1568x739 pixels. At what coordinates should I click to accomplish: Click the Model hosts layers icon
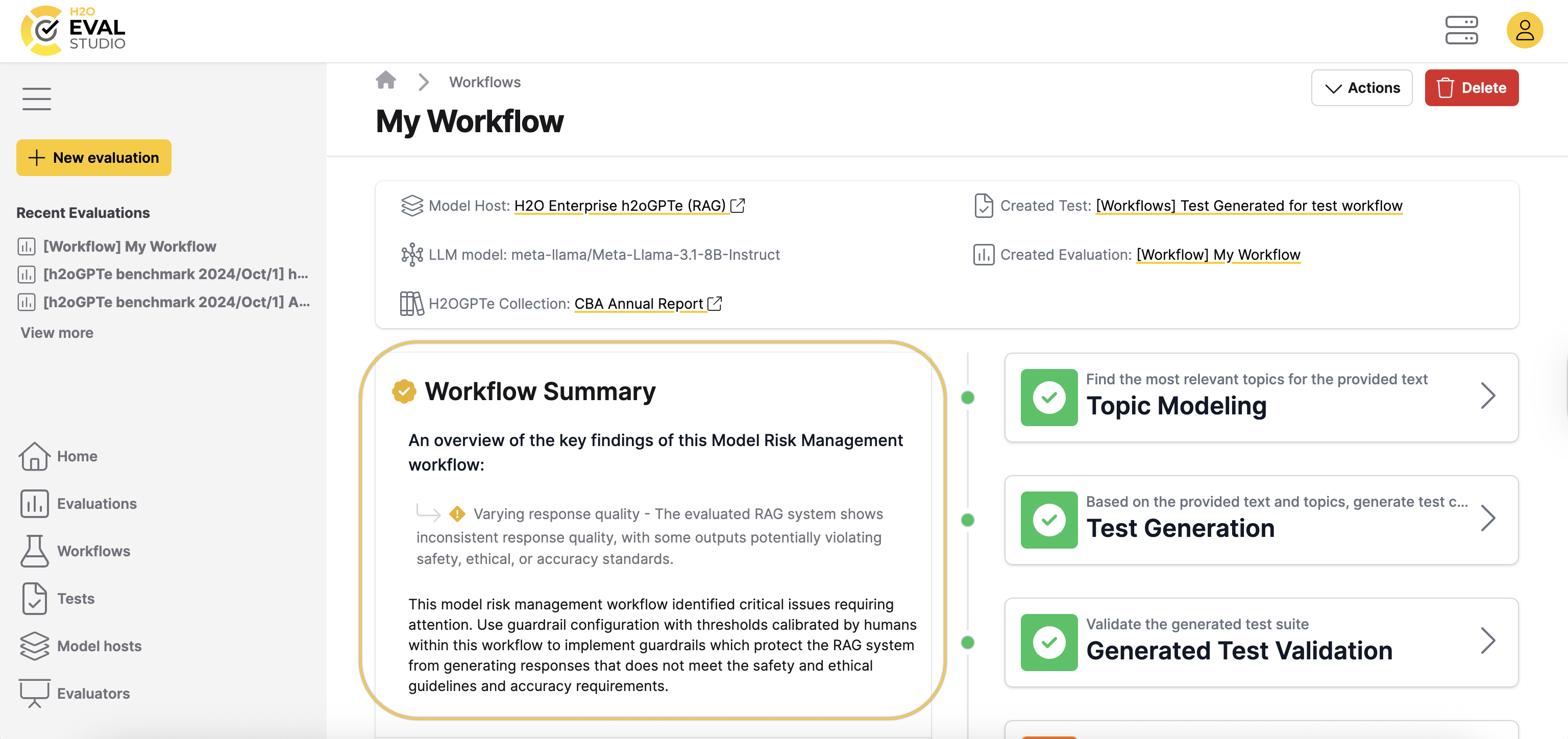coord(35,646)
